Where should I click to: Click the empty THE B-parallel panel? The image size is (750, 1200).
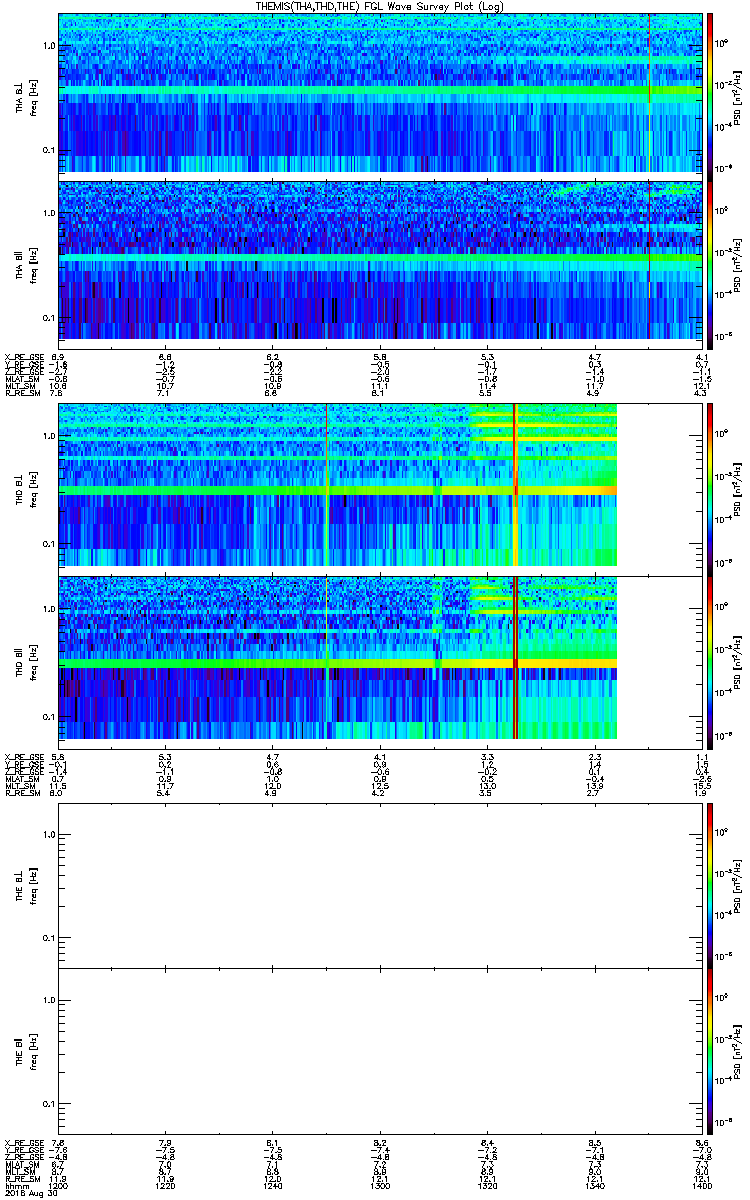click(x=380, y=1050)
